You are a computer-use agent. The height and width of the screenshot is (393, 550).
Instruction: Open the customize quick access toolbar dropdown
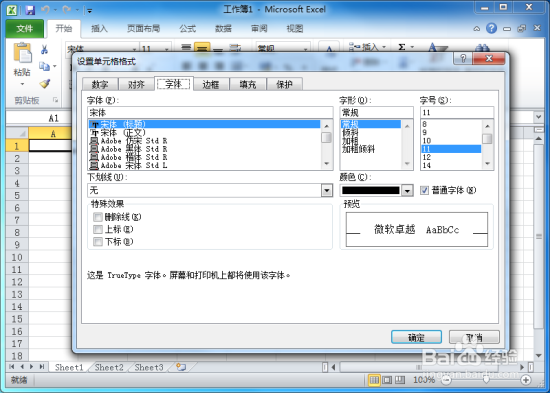(x=89, y=11)
